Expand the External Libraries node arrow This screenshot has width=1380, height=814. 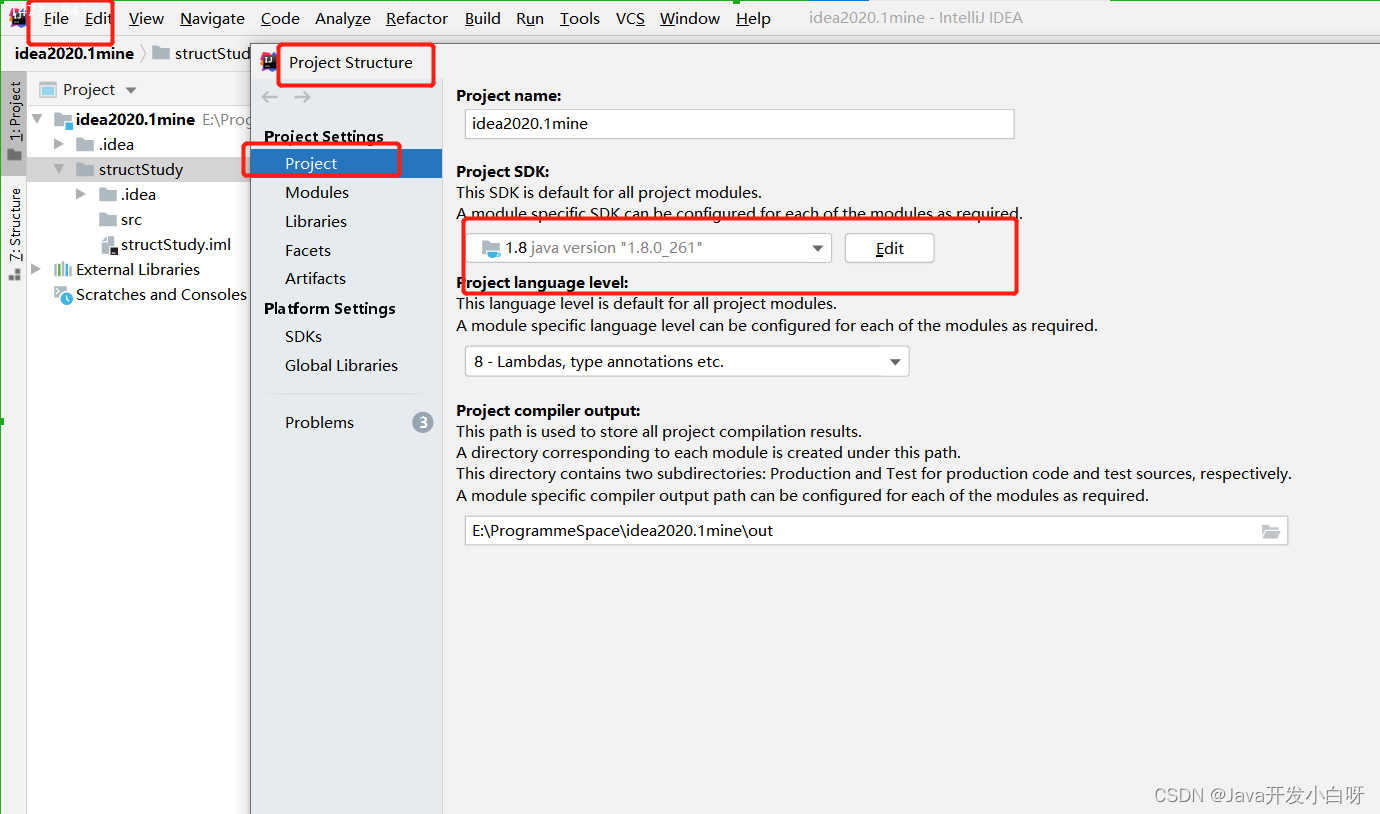36,269
